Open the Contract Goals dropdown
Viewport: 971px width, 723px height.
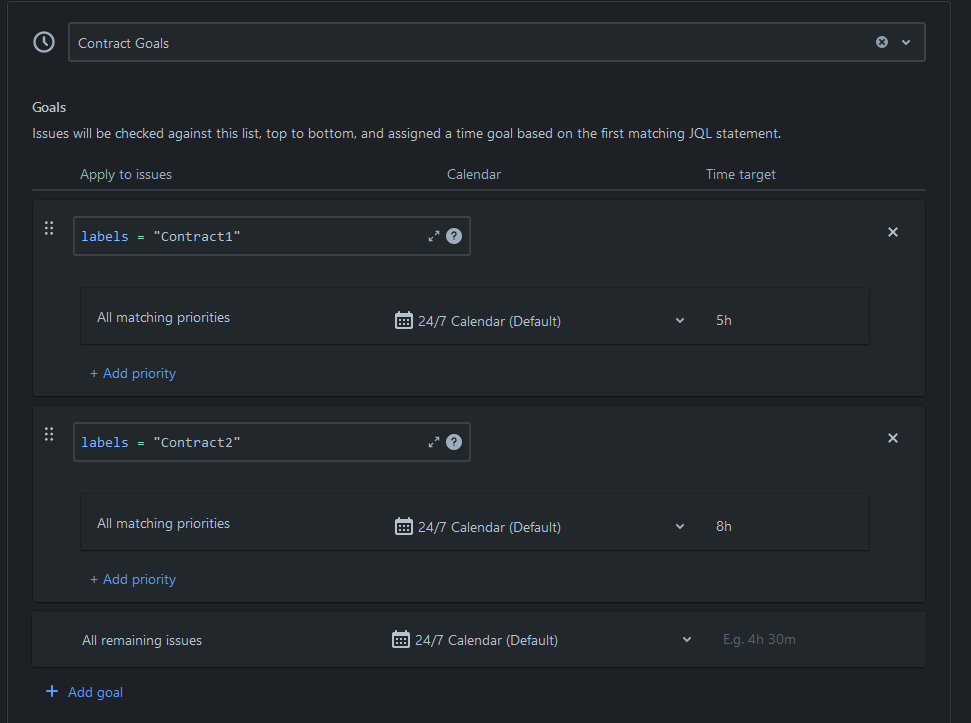tap(905, 42)
